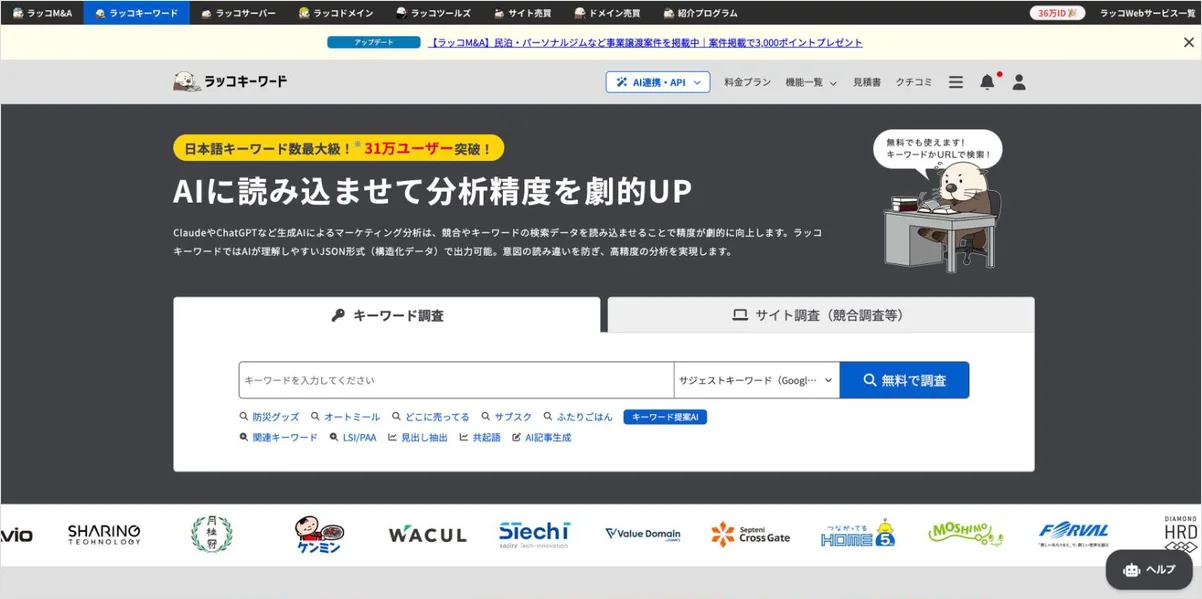Switch to サイト調査（競合調査等）tab
Viewport: 1202px width, 599px height.
coord(821,315)
